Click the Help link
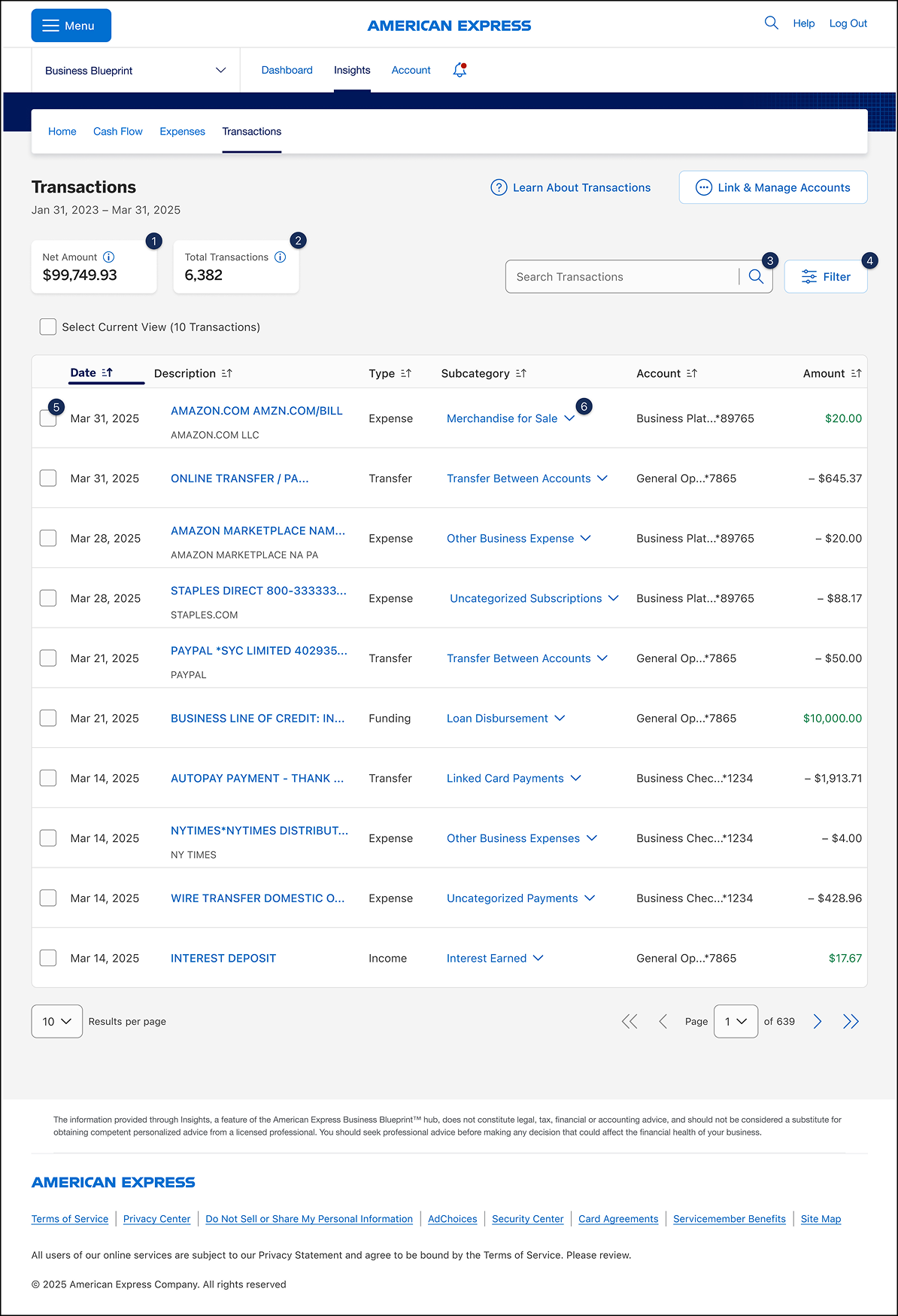This screenshot has height=1316, width=898. (803, 23)
